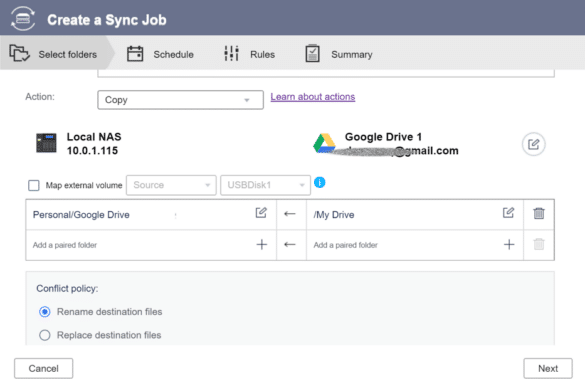
Task: Click the Google Drive logo icon
Action: coord(324,143)
